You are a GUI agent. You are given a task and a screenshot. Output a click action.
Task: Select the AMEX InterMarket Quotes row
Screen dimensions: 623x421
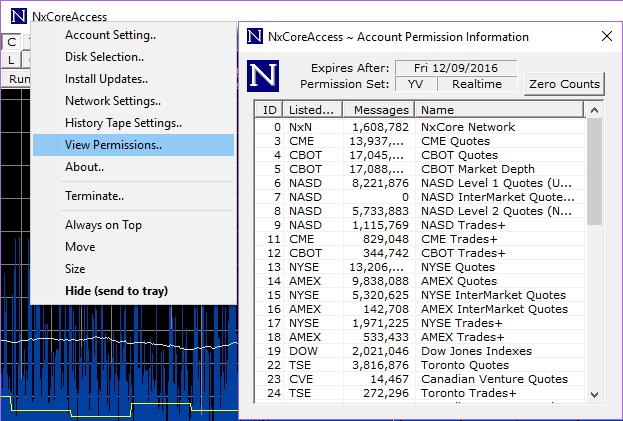tap(420, 309)
